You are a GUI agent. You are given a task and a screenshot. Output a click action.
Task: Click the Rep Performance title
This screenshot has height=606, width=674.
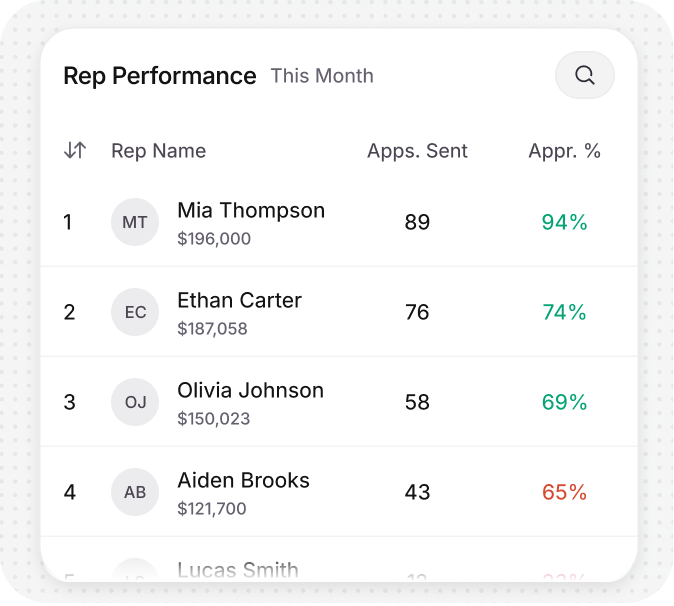click(160, 76)
